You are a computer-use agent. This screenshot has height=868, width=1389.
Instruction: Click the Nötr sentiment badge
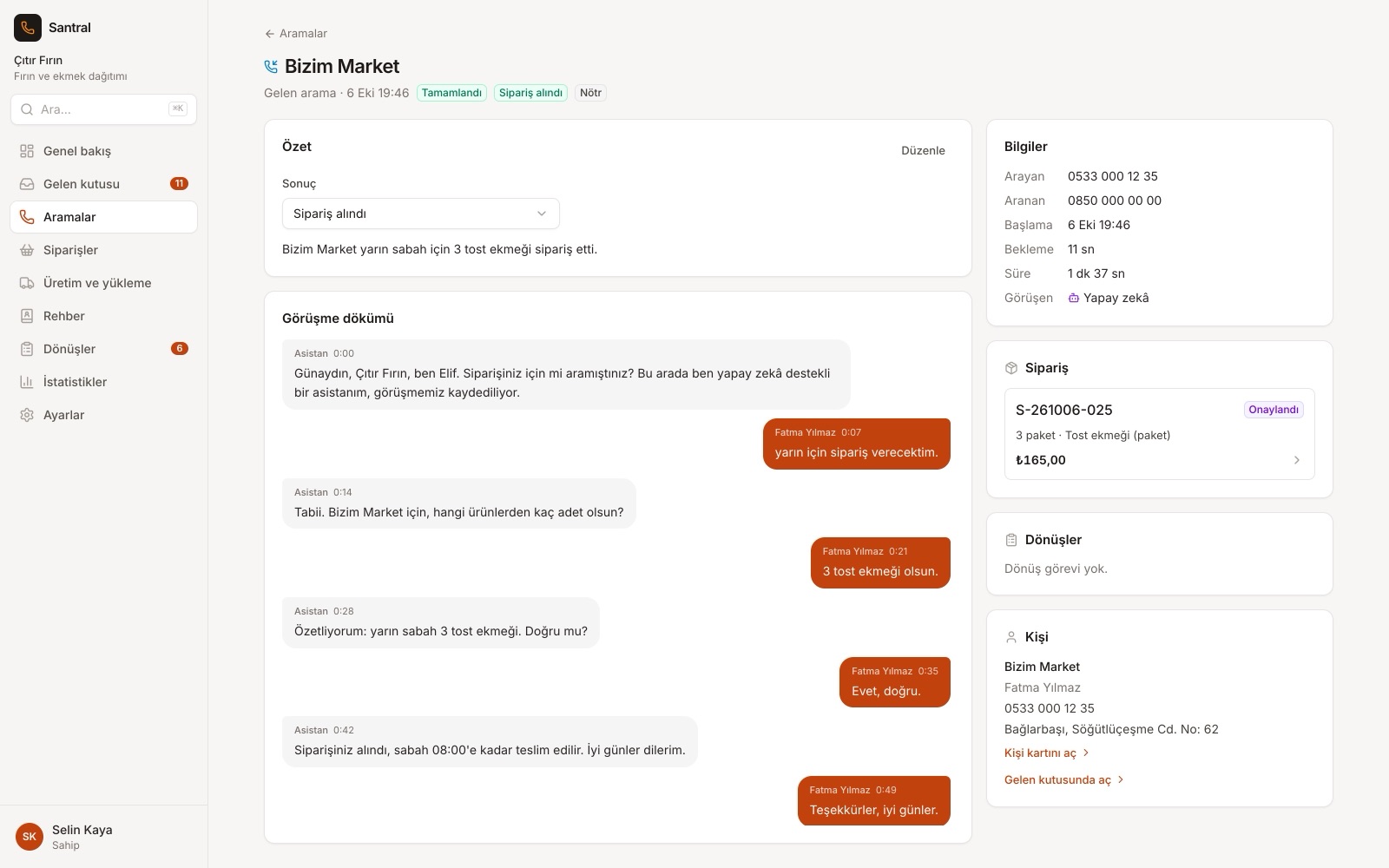click(590, 93)
